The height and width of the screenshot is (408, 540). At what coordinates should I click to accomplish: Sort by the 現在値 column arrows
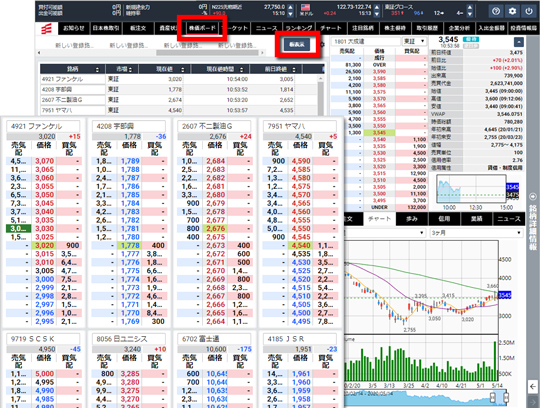[x=183, y=70]
